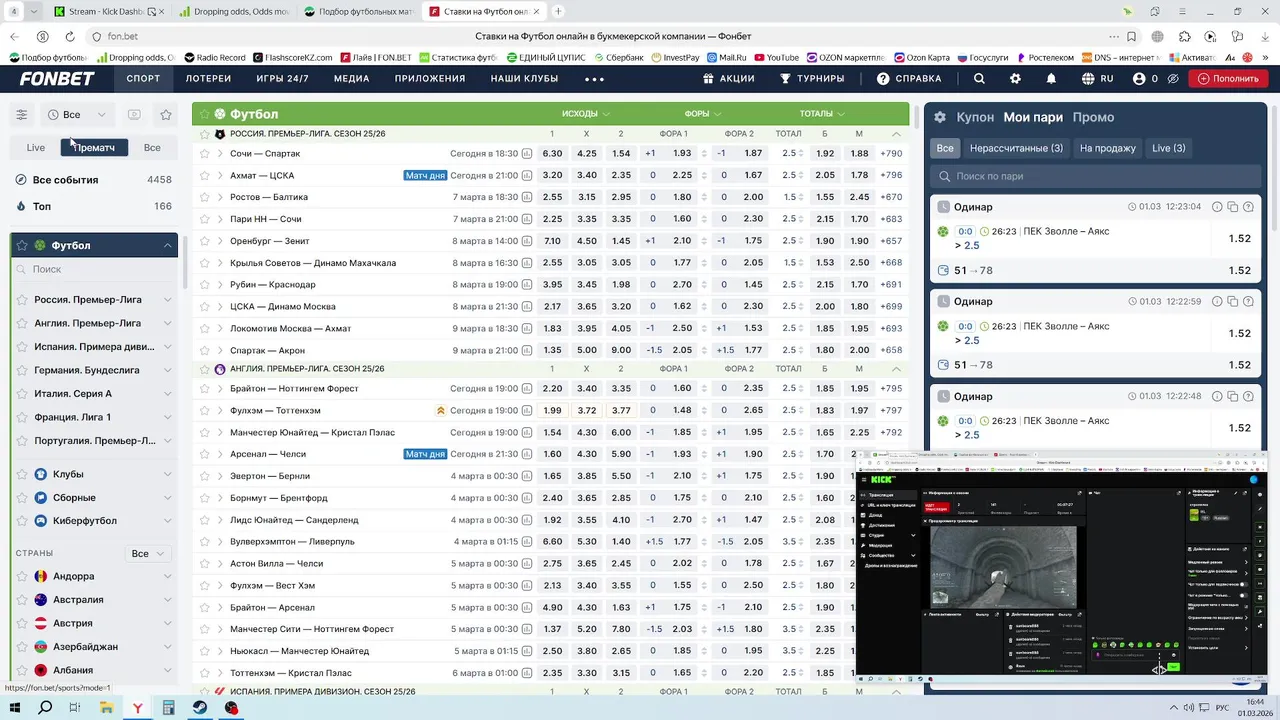This screenshot has height=720, width=1280.
Task: Favorite the Ростов — Балтика match
Action: (x=204, y=198)
